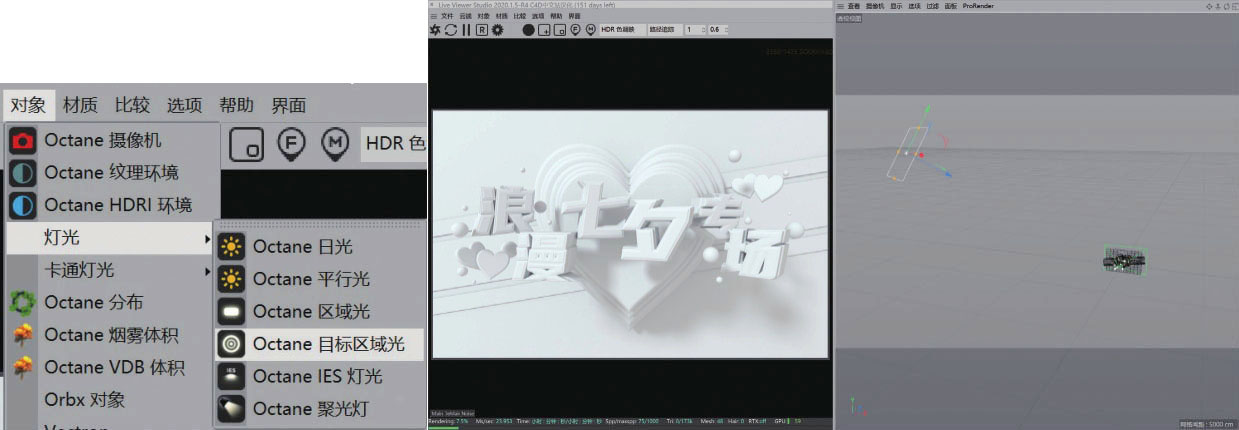The image size is (1239, 430).
Task: Select Octane 目标区域光 in the light submenu
Action: click(x=320, y=343)
